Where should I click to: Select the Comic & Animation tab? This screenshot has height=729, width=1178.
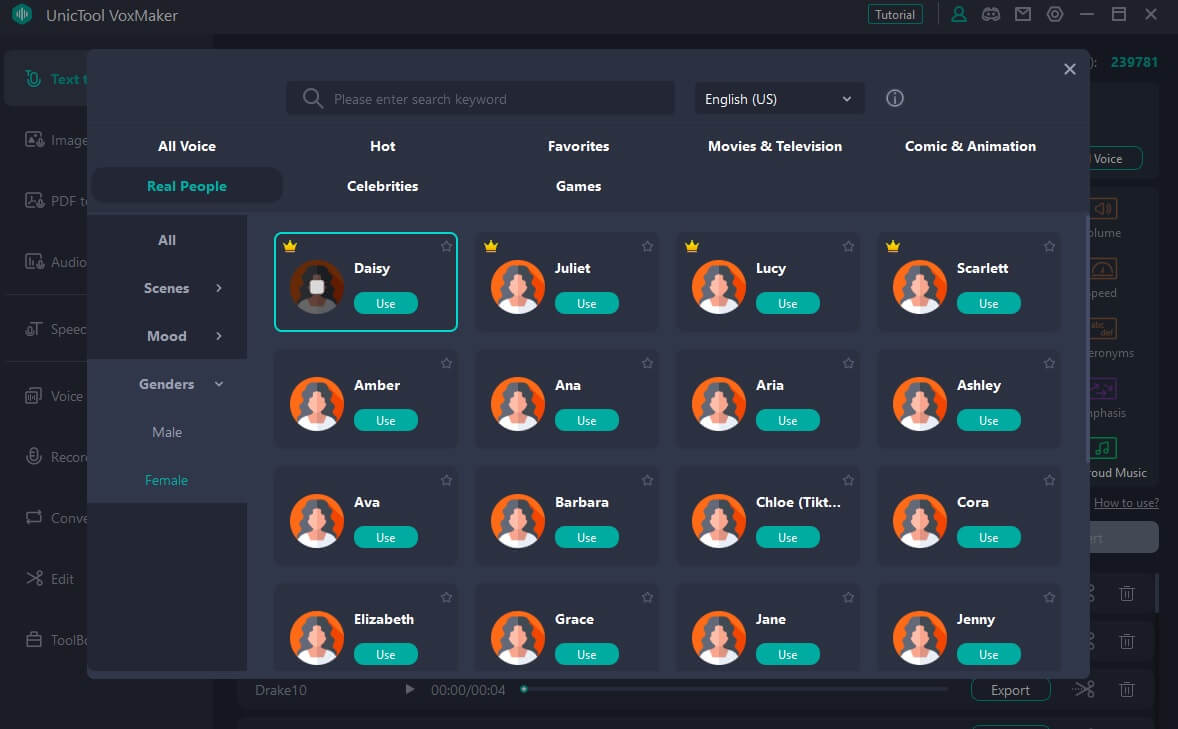point(970,147)
